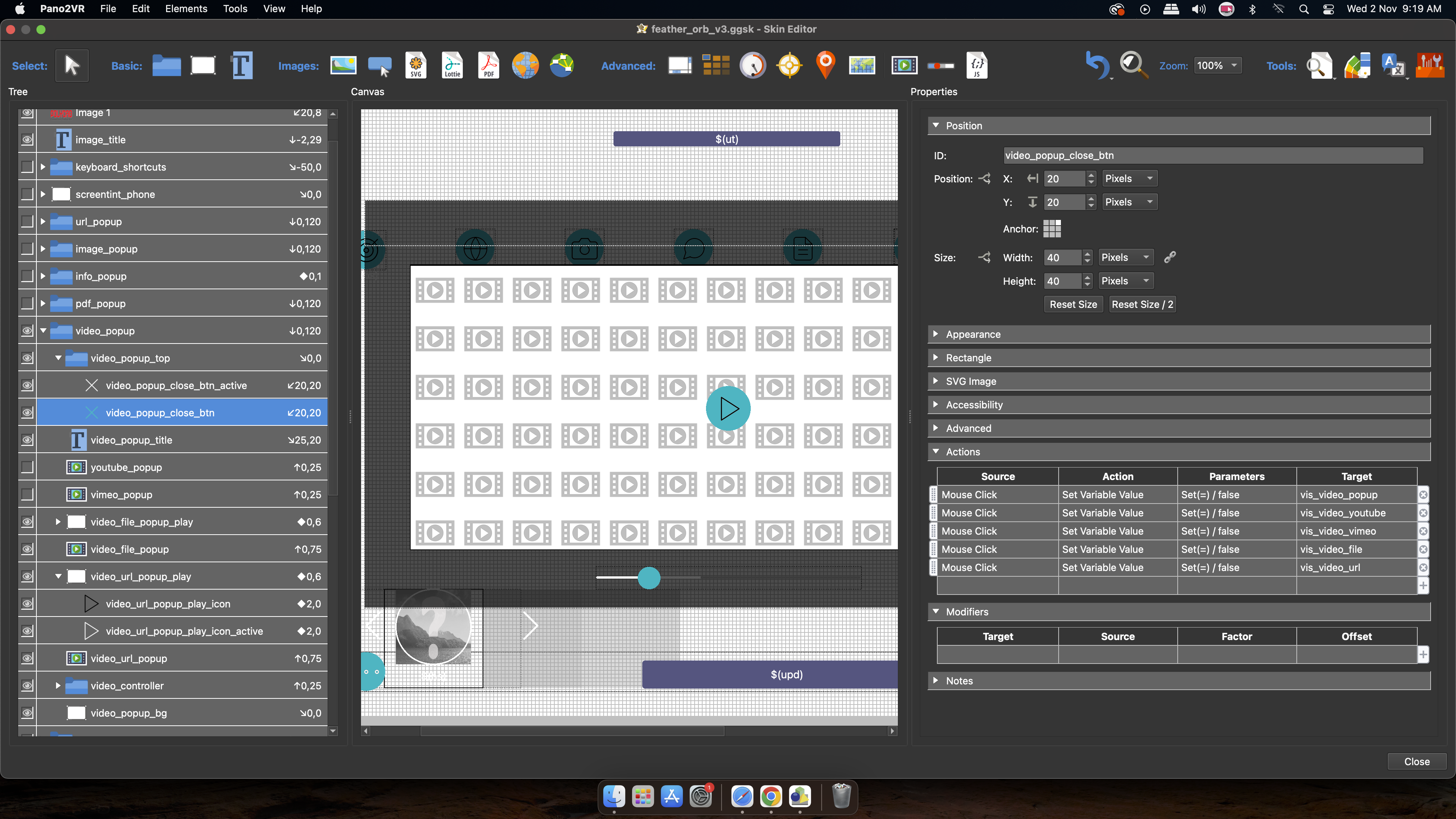Add a Timer element
Screen dimensions: 1456x819
pyautogui.click(x=753, y=66)
